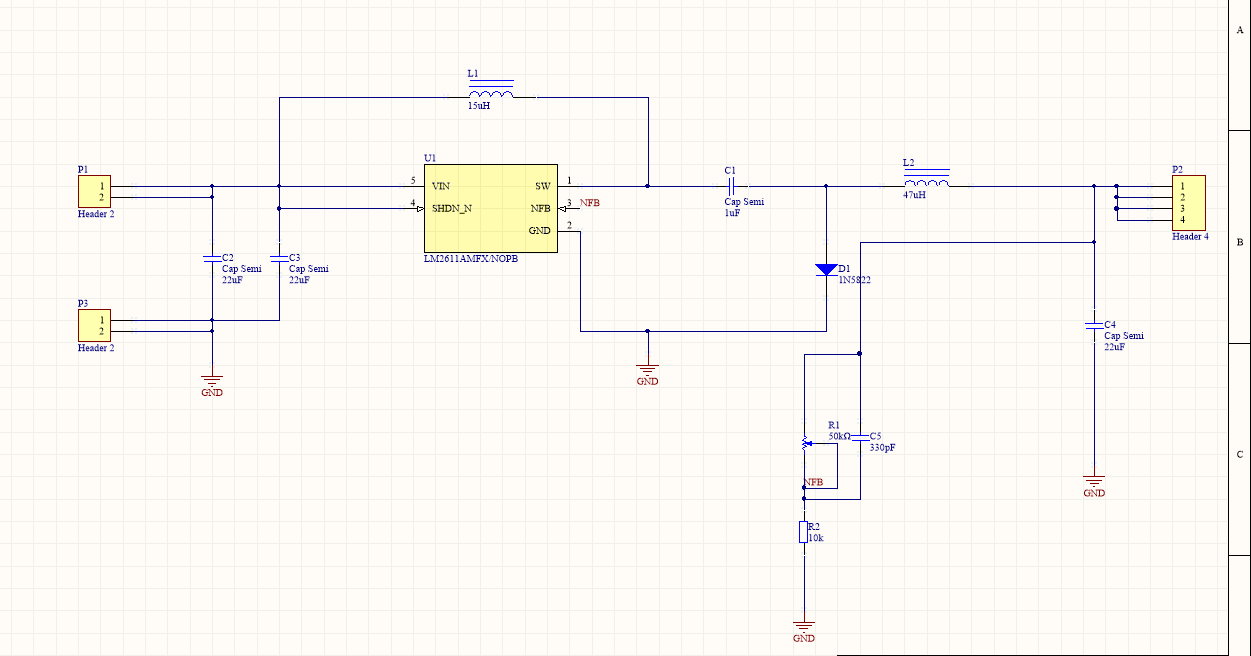Click the Header 2 text under P1
This screenshot has height=656, width=1251.
(x=96, y=214)
